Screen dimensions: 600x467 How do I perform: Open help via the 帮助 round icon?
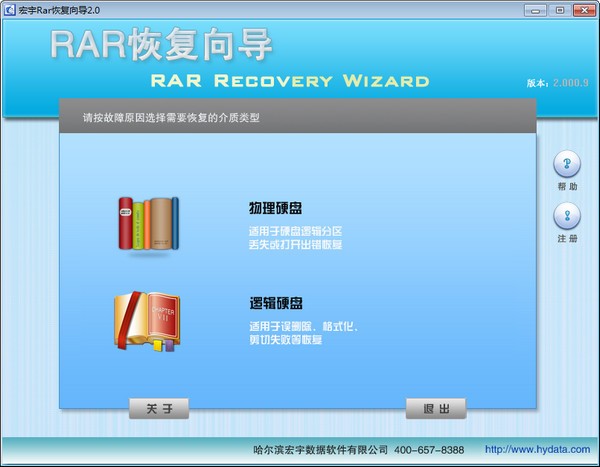567,164
